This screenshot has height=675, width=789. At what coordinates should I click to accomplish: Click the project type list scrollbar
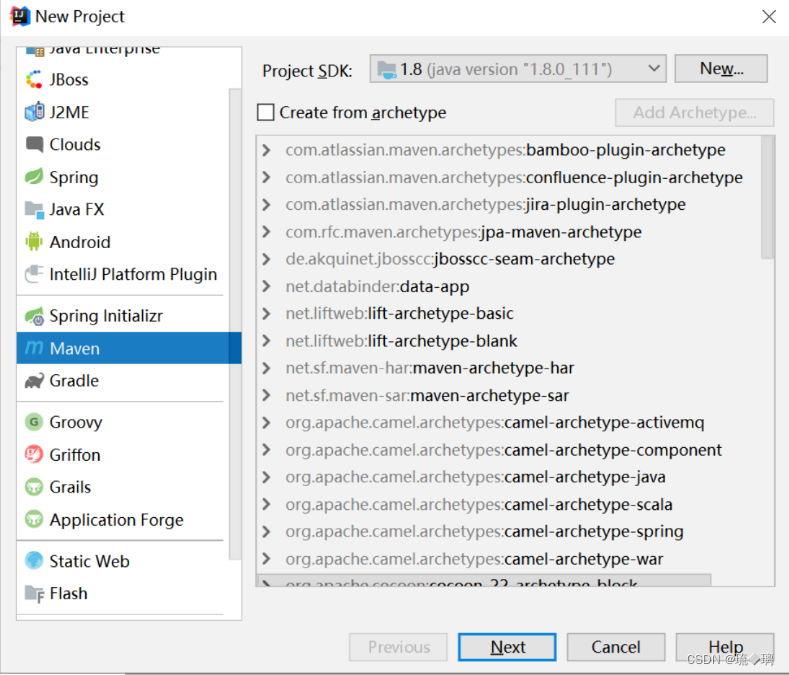(235, 324)
